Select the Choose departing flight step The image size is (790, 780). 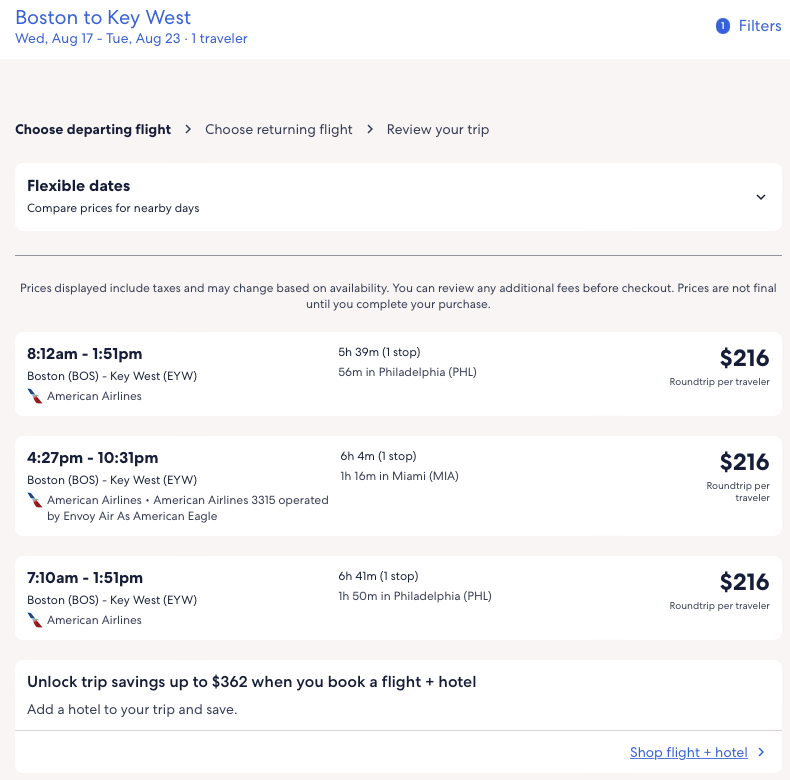tap(93, 129)
